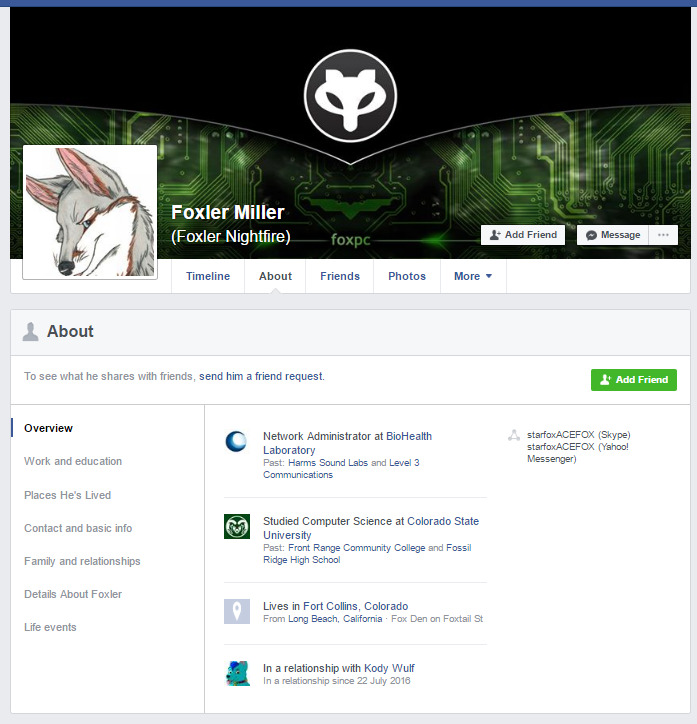The width and height of the screenshot is (697, 724).
Task: Click the About header person icon
Action: coord(30,332)
